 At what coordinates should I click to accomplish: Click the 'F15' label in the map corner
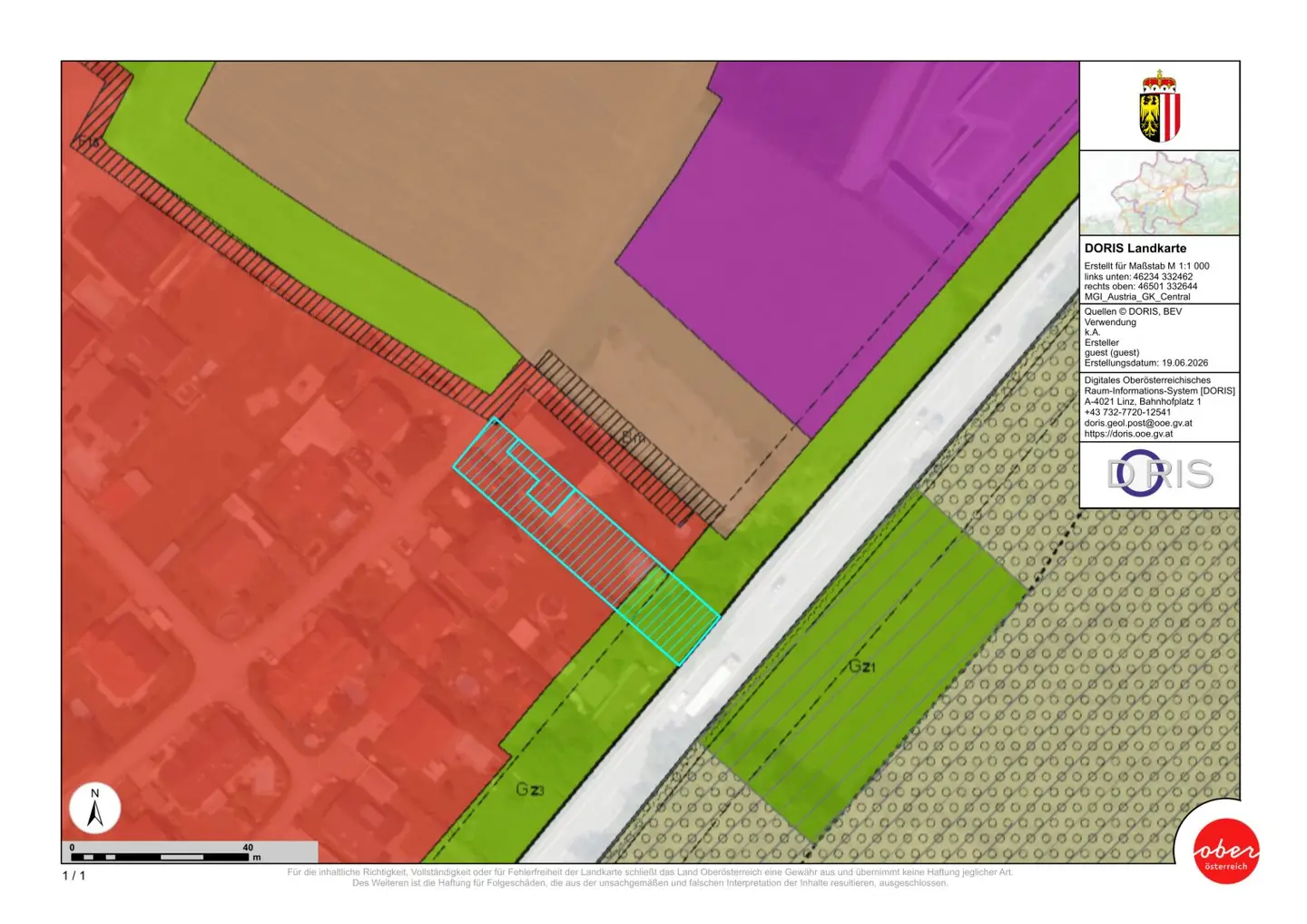tap(88, 142)
